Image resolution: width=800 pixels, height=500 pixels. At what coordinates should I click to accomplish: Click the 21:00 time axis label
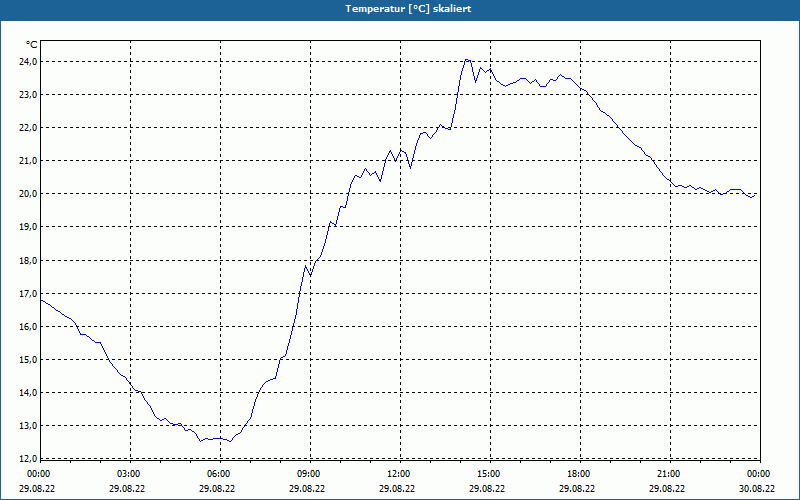[668, 474]
